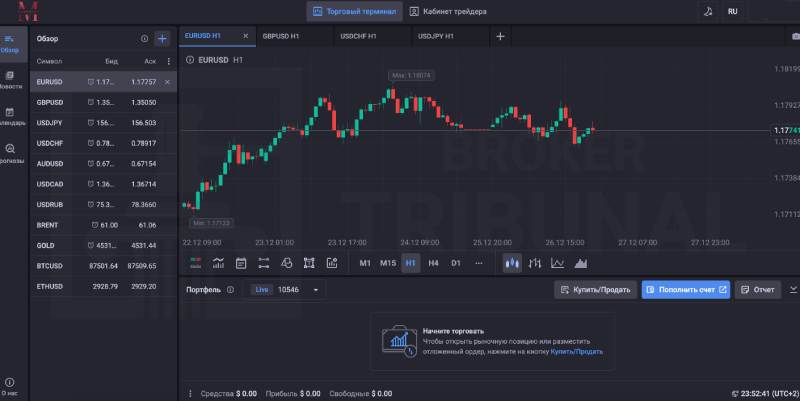Screen dimensions: 800x401
Task: Open the Кабинет трейдера tab
Action: (449, 11)
